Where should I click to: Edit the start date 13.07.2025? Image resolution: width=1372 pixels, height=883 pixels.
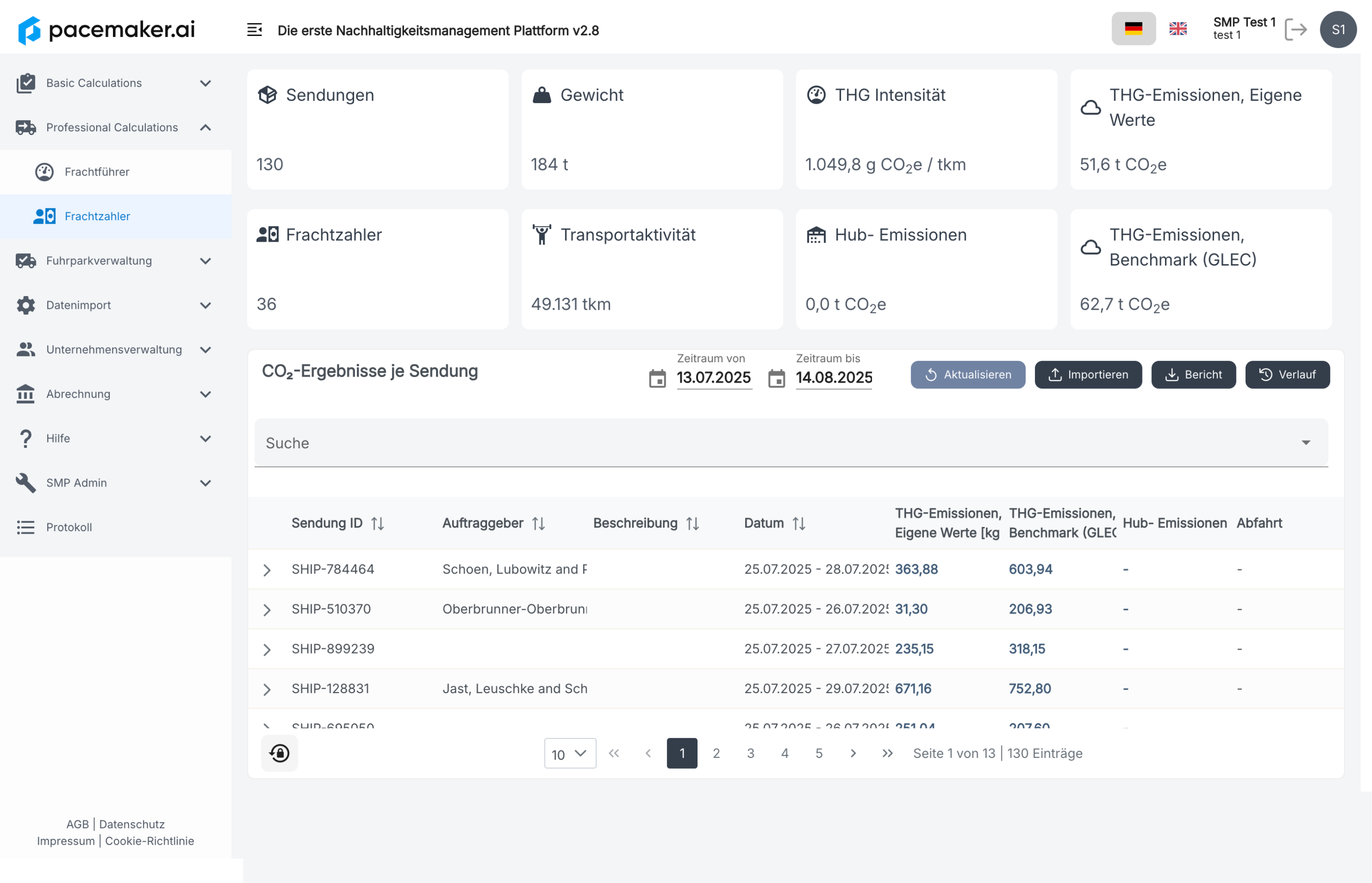714,378
